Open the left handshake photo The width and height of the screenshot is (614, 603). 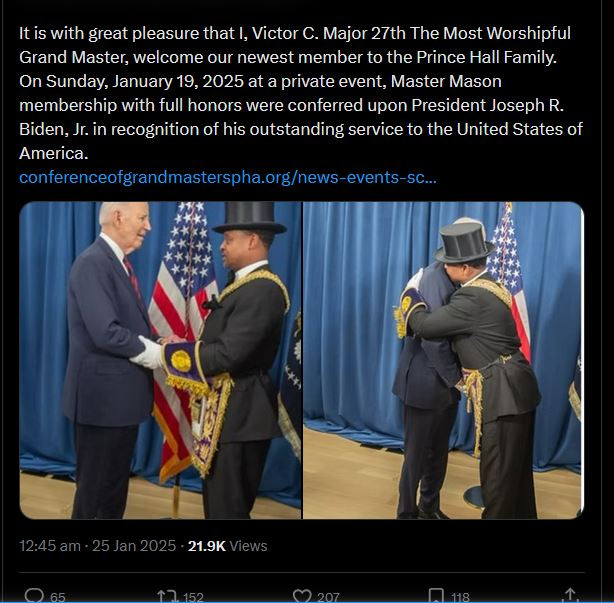click(x=160, y=360)
